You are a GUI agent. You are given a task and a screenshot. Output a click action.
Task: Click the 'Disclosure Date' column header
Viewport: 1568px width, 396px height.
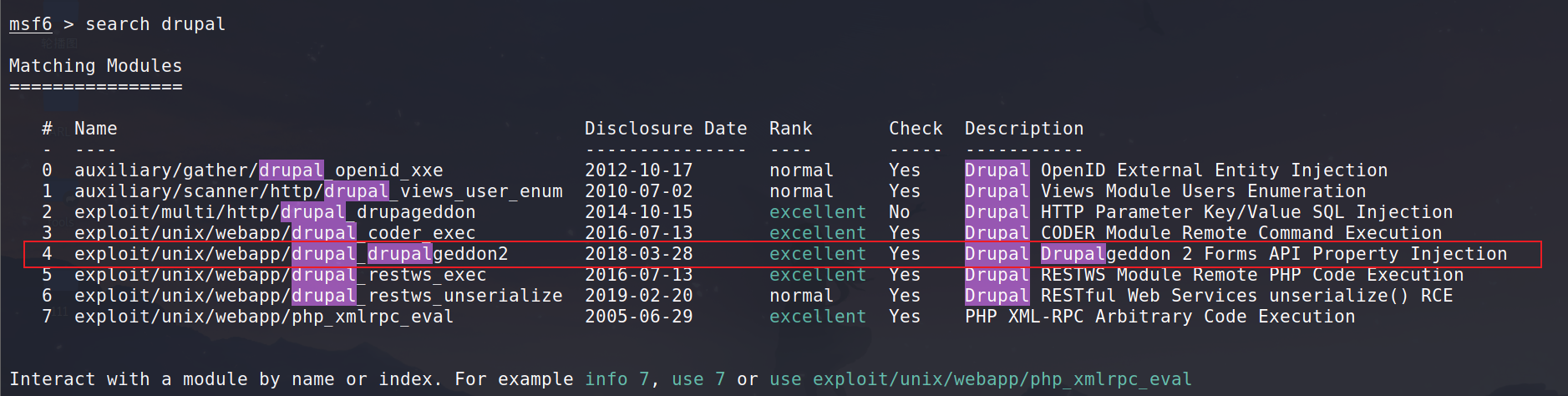pos(666,129)
